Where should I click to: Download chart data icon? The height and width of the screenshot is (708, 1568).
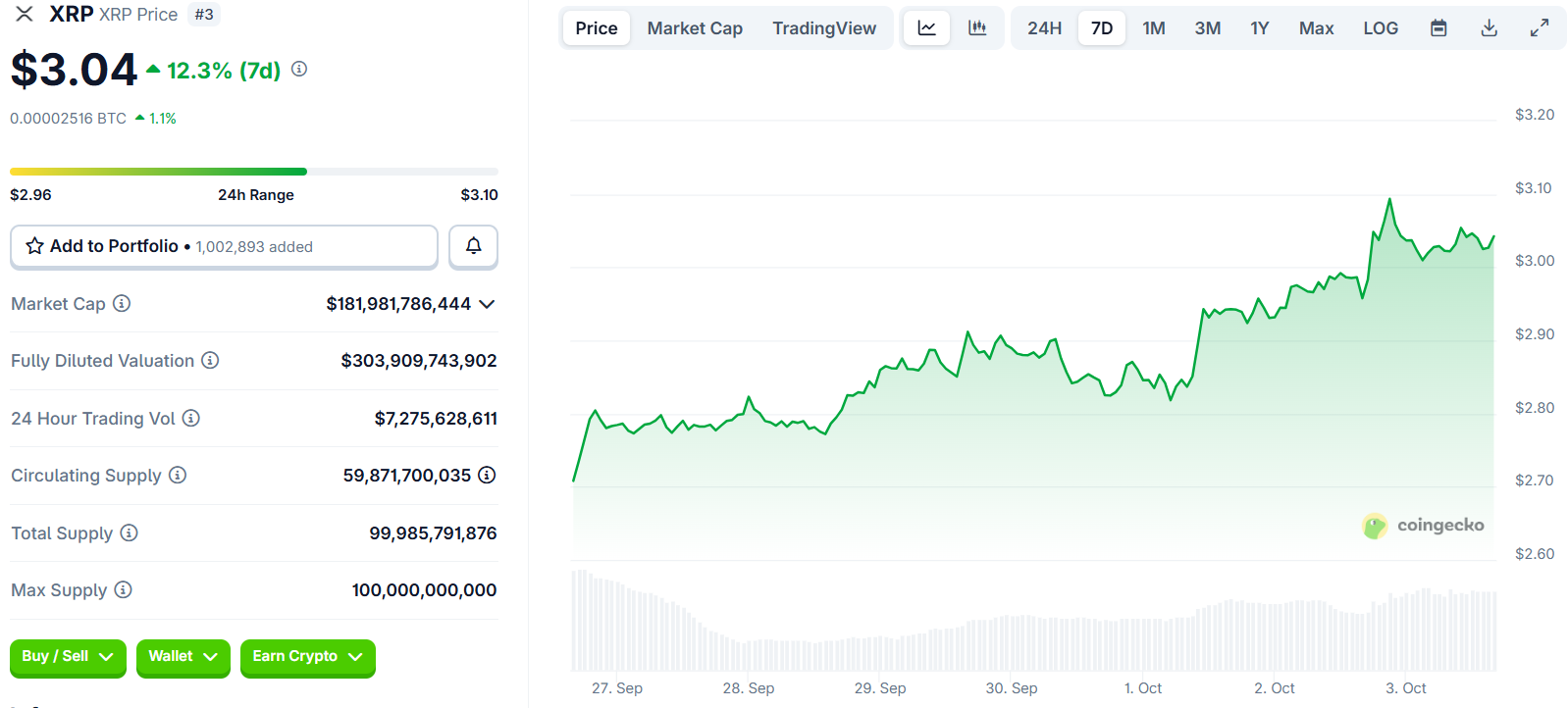pos(1489,28)
